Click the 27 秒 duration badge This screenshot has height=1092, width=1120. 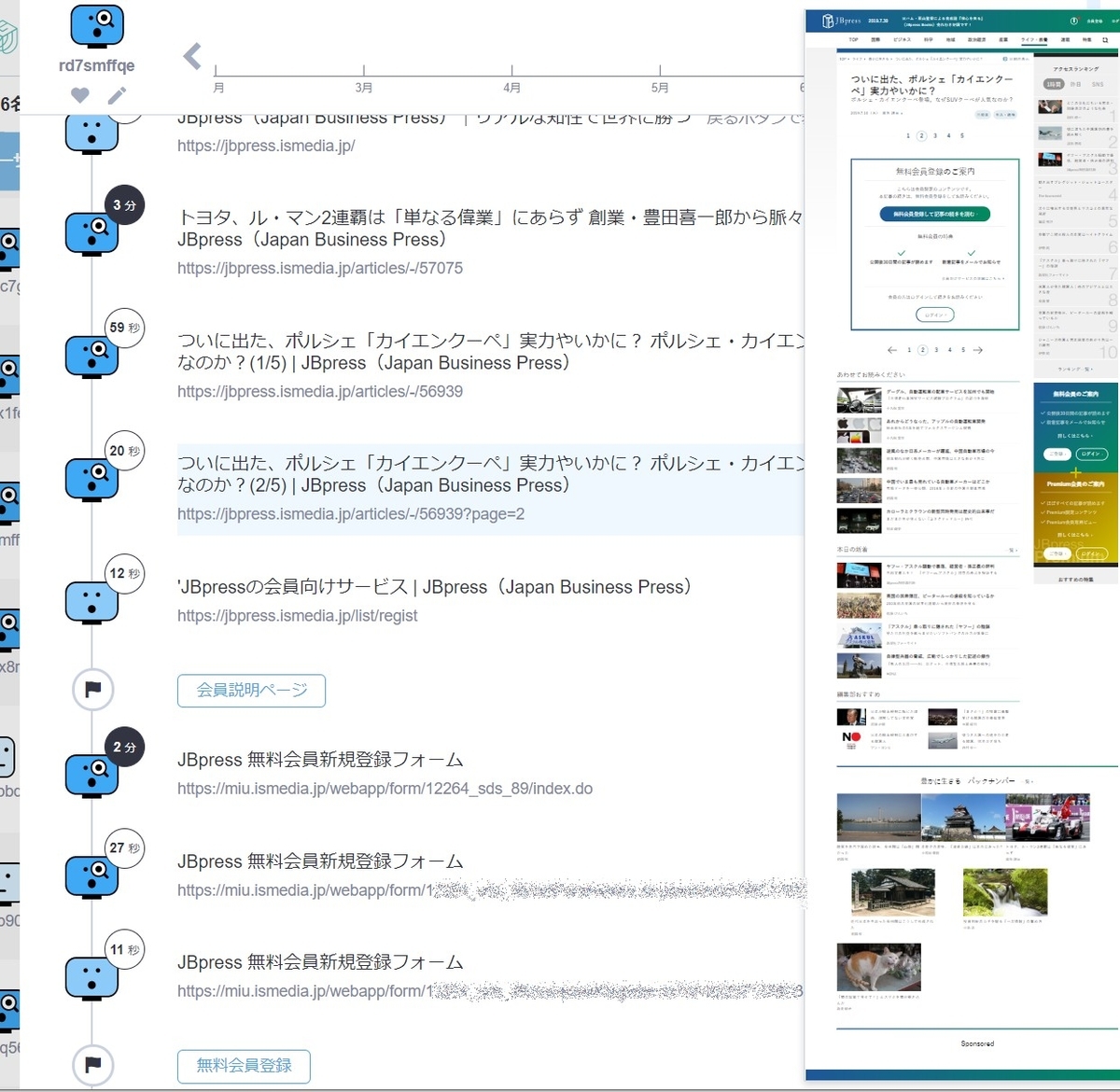[124, 847]
